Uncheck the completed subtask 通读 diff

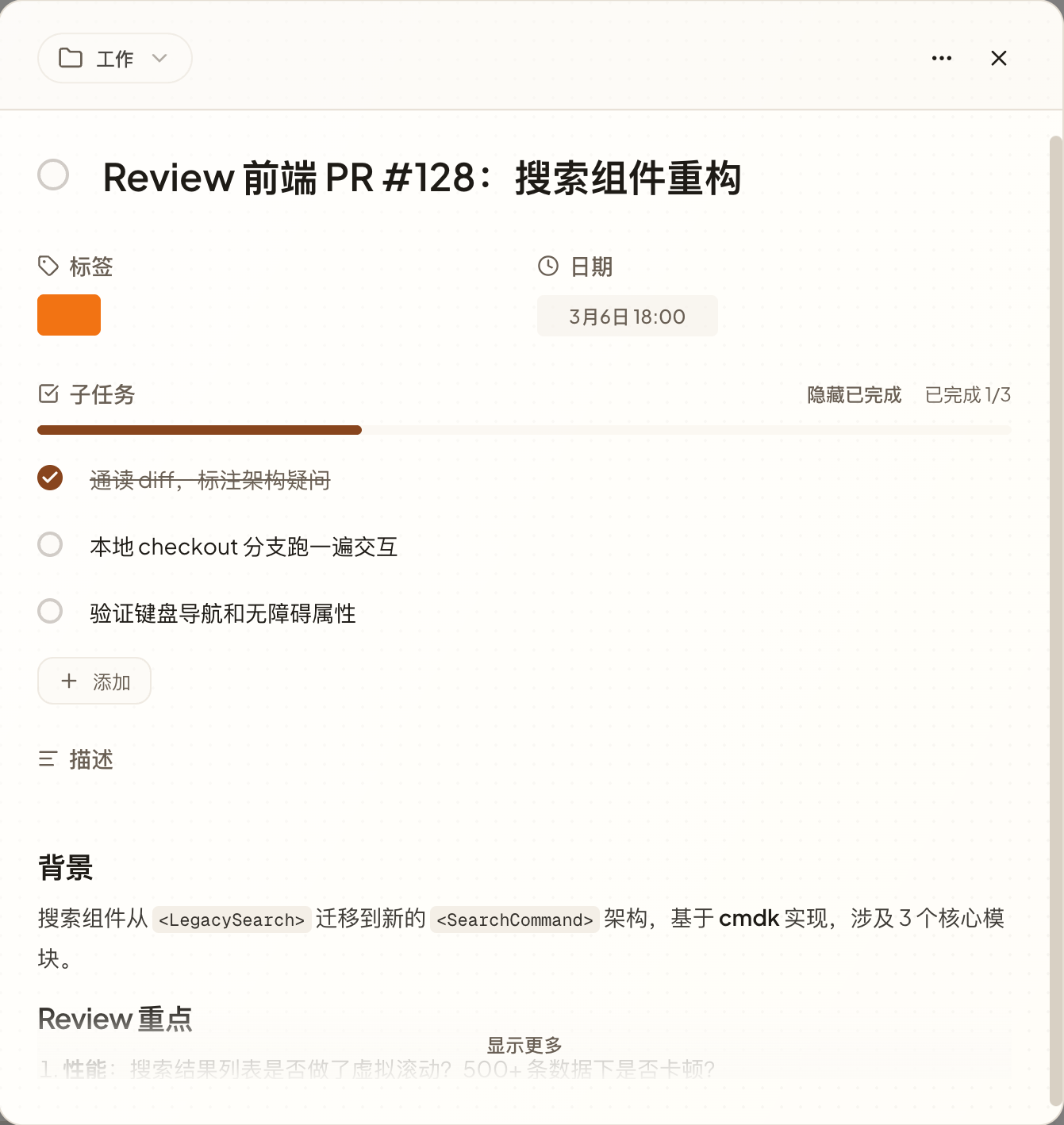50,478
